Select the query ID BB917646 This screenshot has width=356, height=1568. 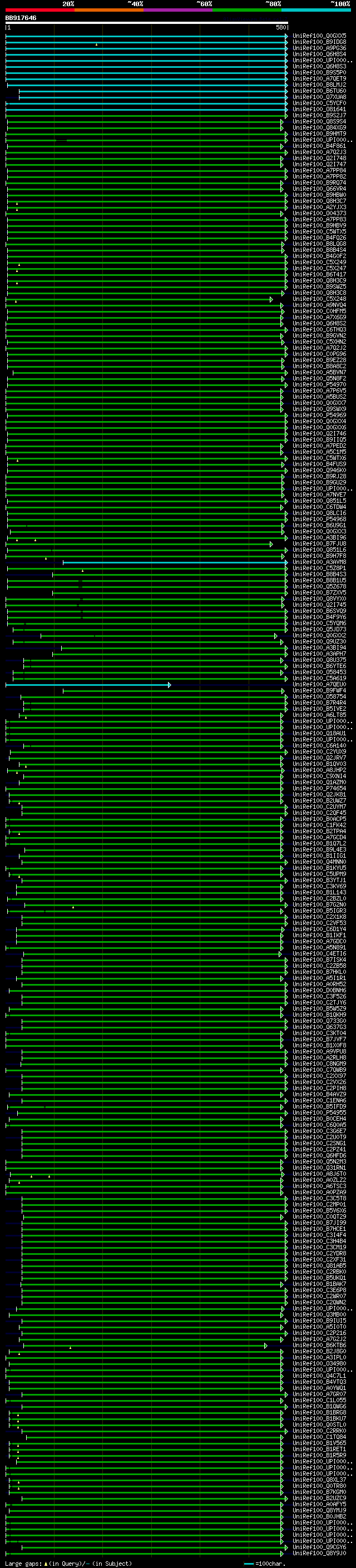(21, 18)
